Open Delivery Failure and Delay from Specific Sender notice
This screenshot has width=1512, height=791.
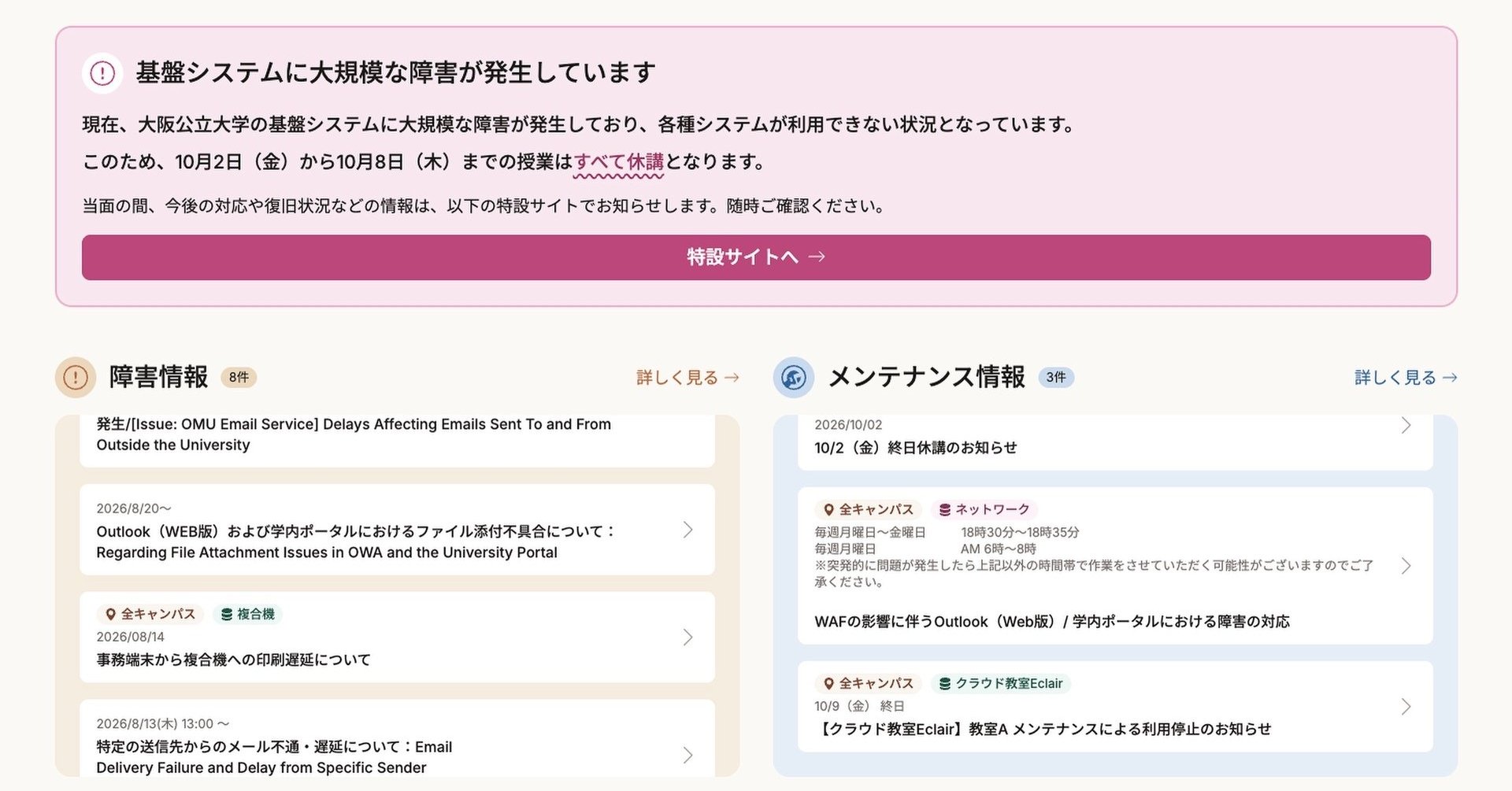(x=397, y=738)
